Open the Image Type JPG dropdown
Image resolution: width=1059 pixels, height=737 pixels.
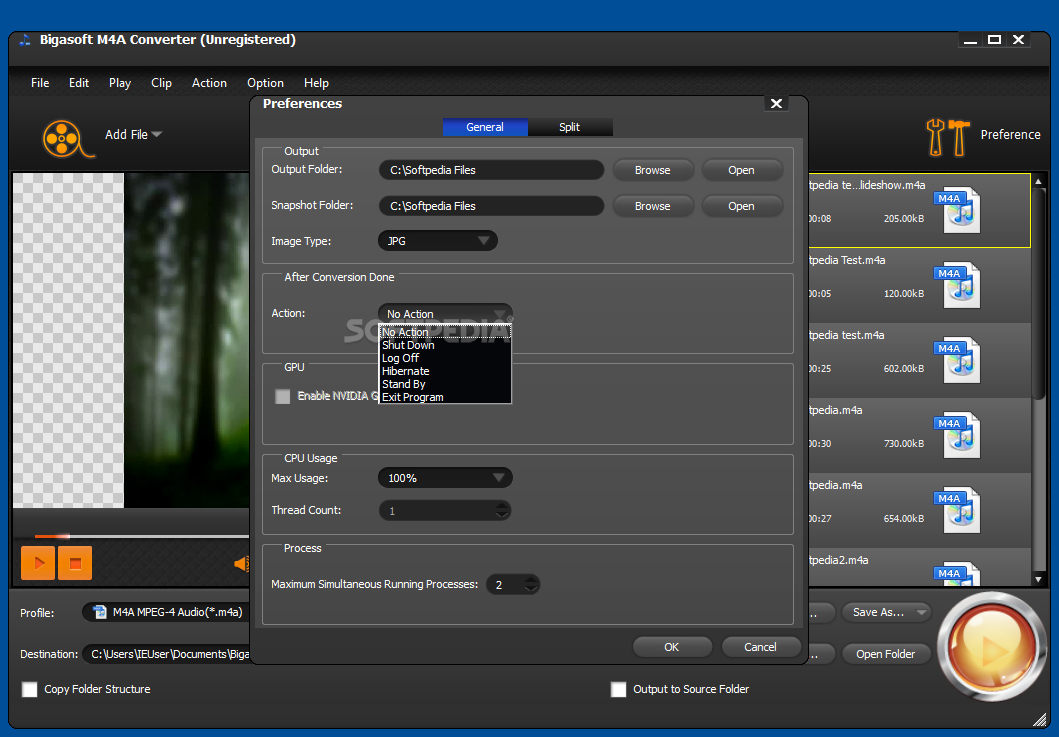coord(438,241)
